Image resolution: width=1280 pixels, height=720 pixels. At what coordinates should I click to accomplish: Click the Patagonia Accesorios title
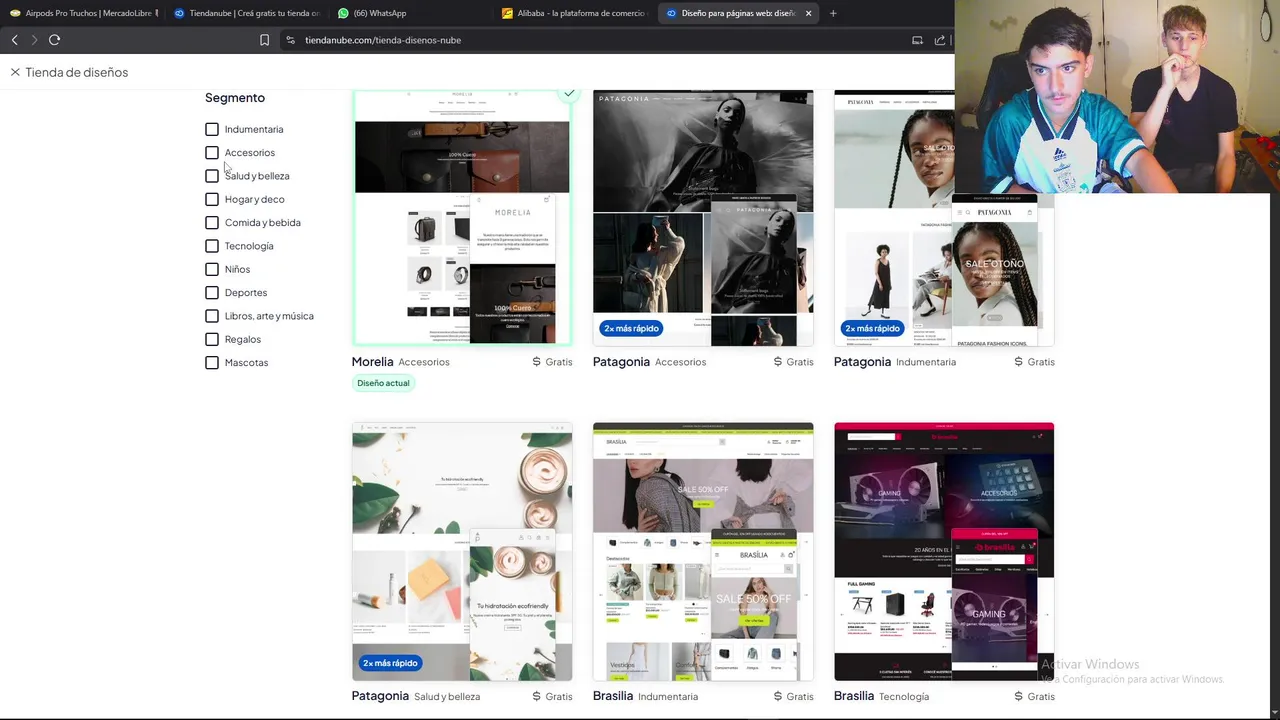click(621, 362)
